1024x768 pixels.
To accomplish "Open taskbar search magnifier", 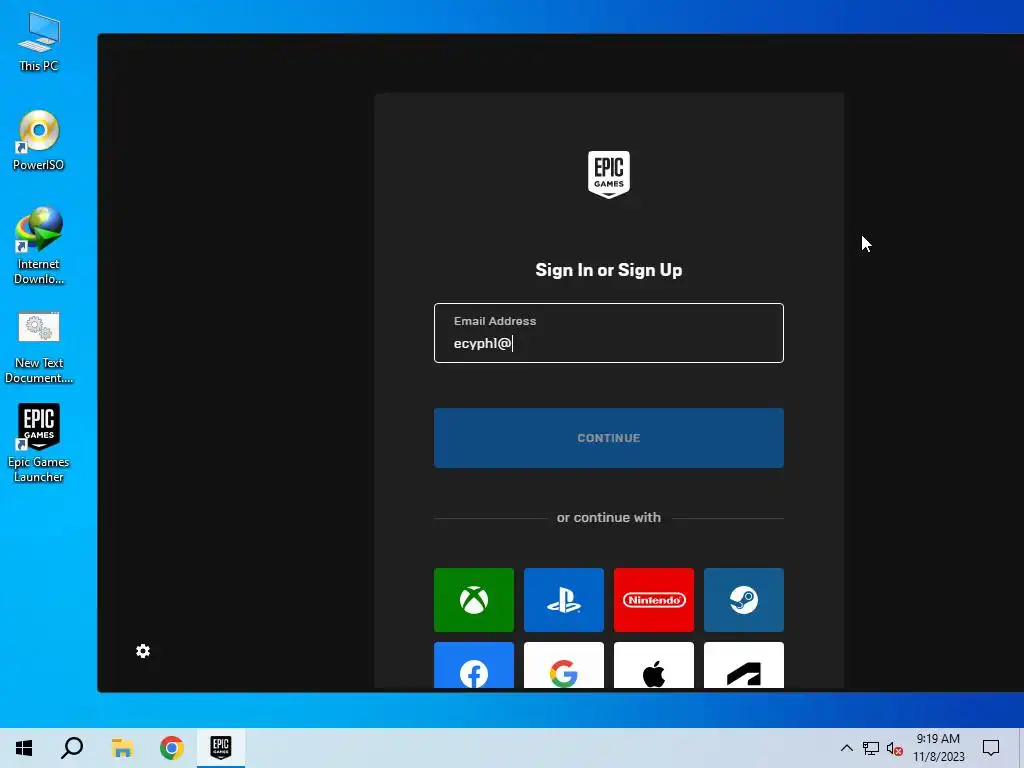I will [72, 748].
